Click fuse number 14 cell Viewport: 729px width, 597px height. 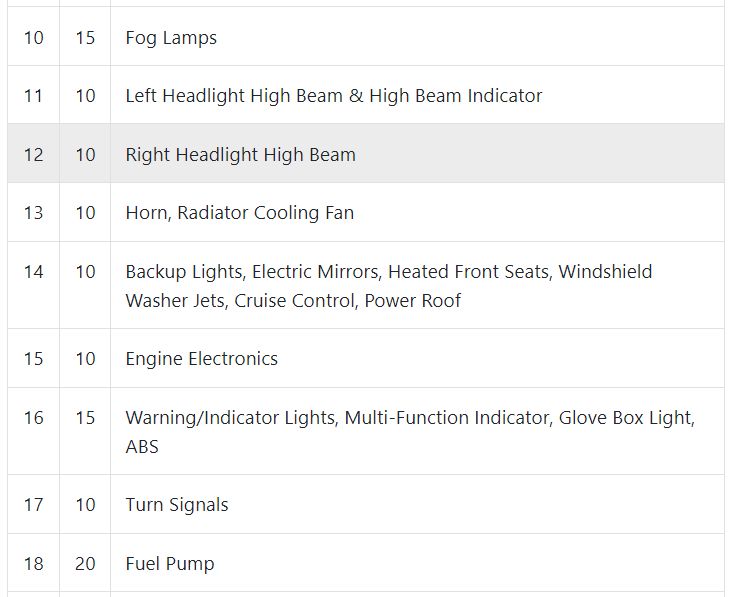33,285
